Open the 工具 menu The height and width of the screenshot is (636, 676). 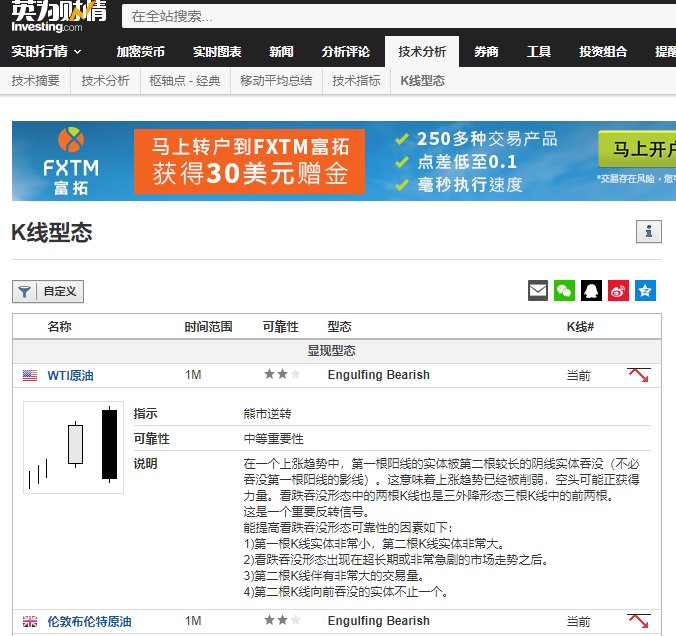[x=539, y=52]
